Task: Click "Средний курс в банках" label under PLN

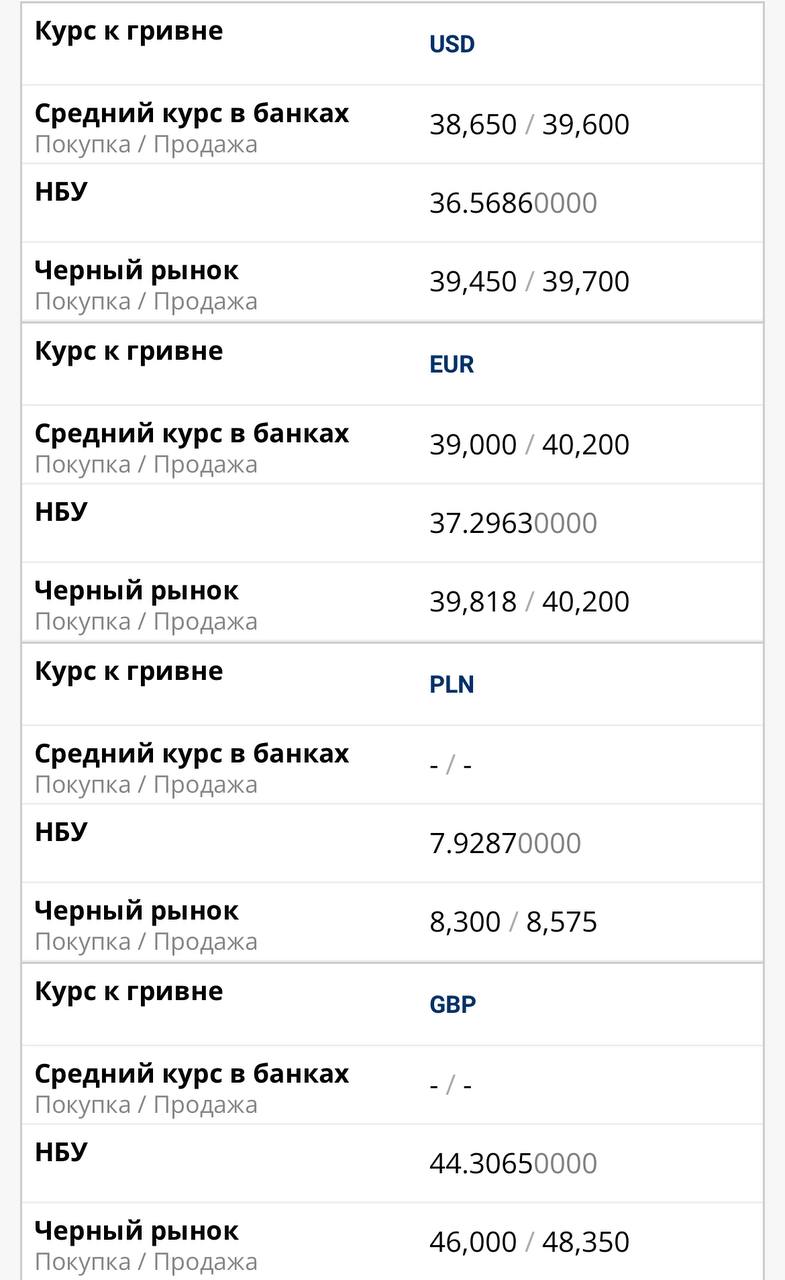Action: (191, 753)
